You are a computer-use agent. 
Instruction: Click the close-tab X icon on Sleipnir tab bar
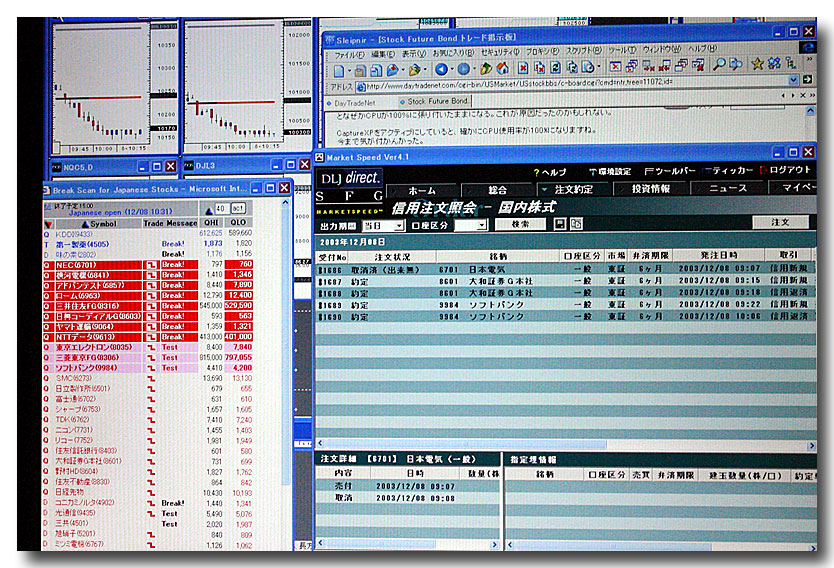[x=803, y=96]
